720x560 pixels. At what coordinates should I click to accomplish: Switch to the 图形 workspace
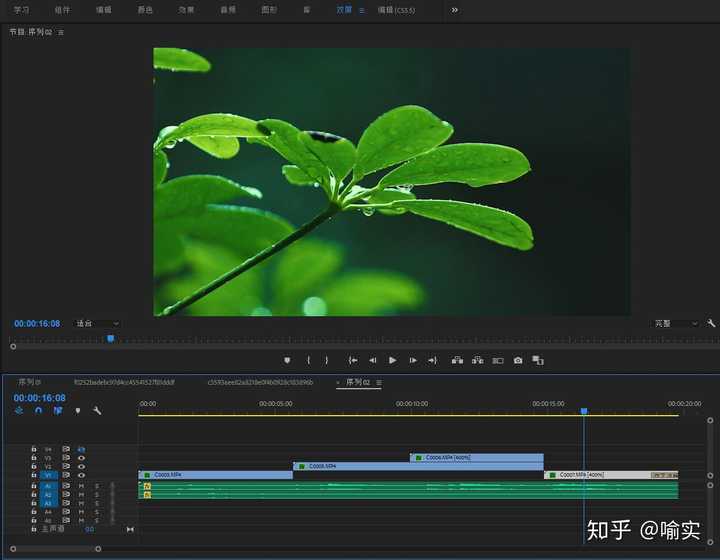(269, 10)
